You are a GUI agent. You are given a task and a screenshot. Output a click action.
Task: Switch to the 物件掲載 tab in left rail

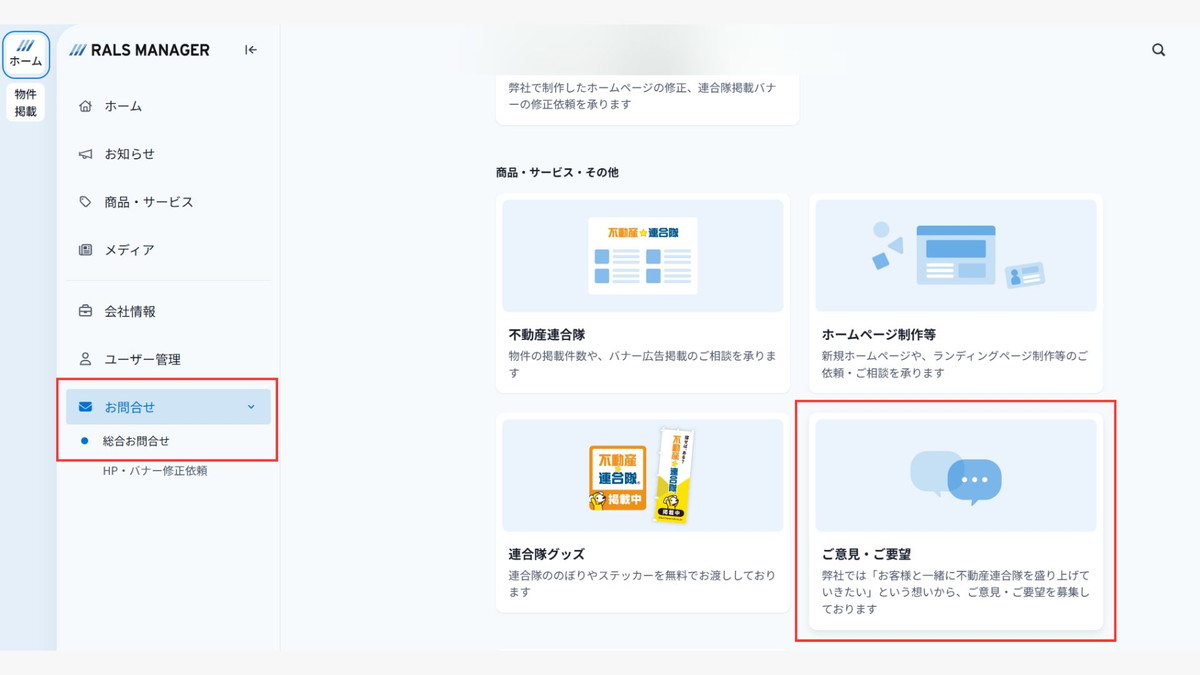26,103
